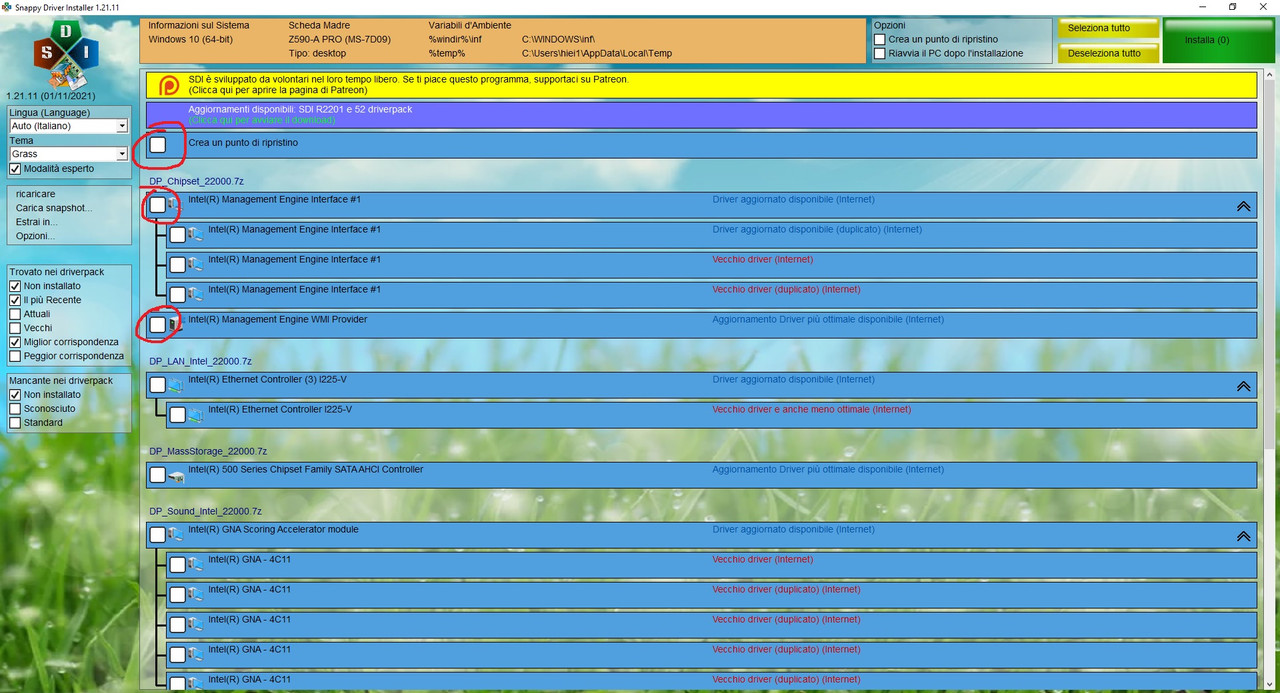Select the Ethernet Controller (3) I225-V checkbox

click(x=158, y=384)
